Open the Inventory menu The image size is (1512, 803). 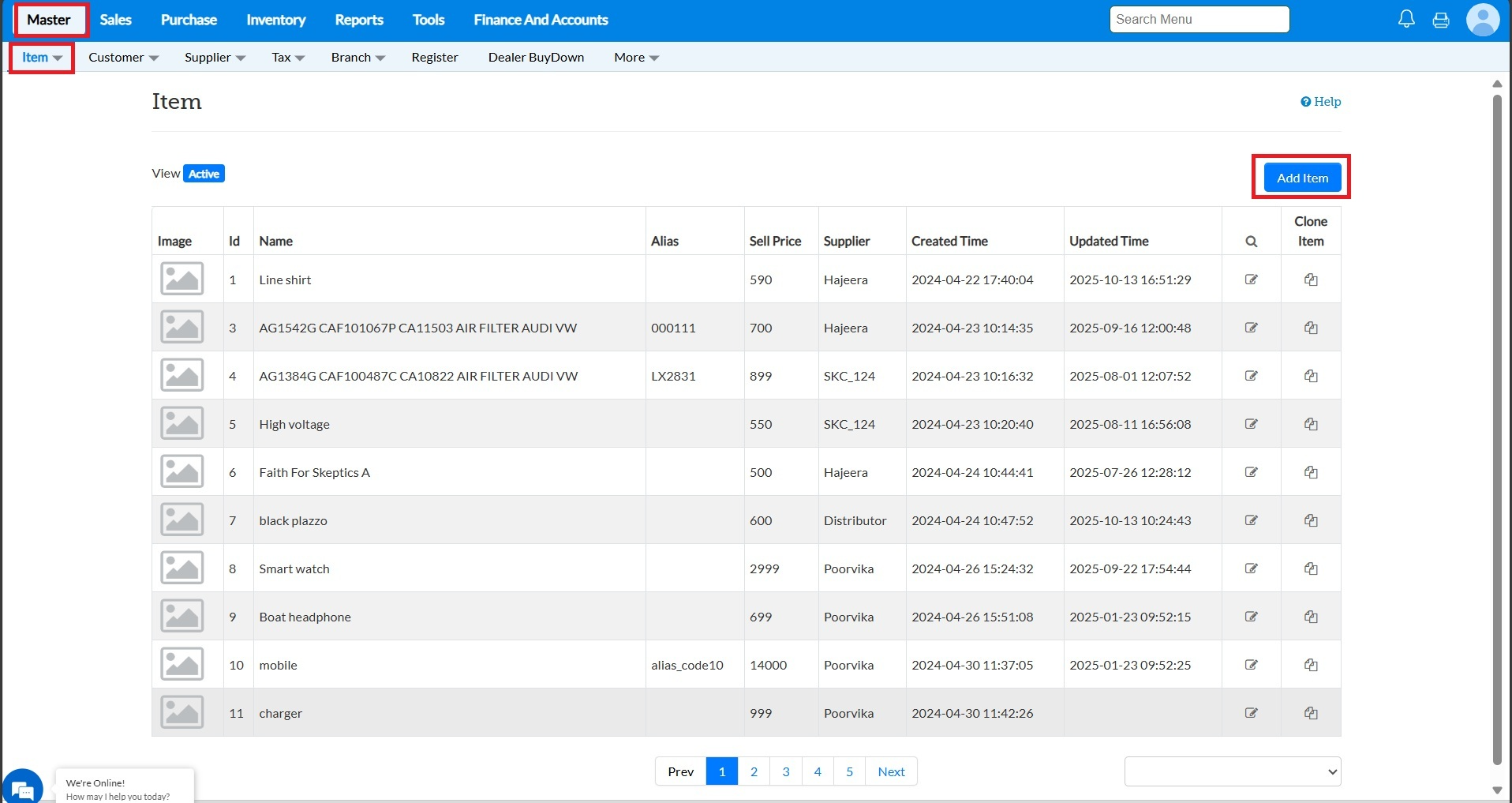click(275, 20)
